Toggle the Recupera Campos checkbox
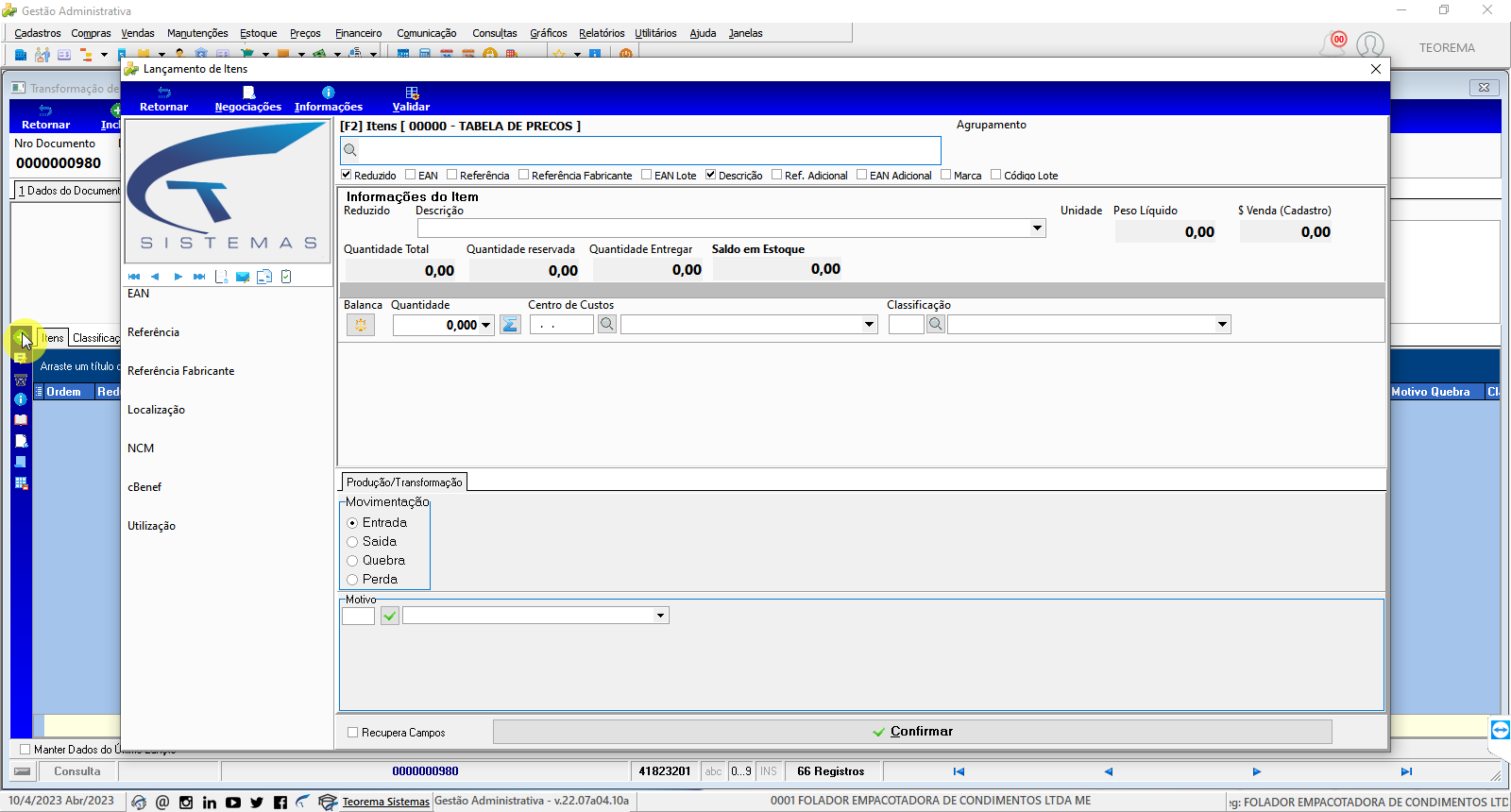The image size is (1511, 812). click(353, 733)
